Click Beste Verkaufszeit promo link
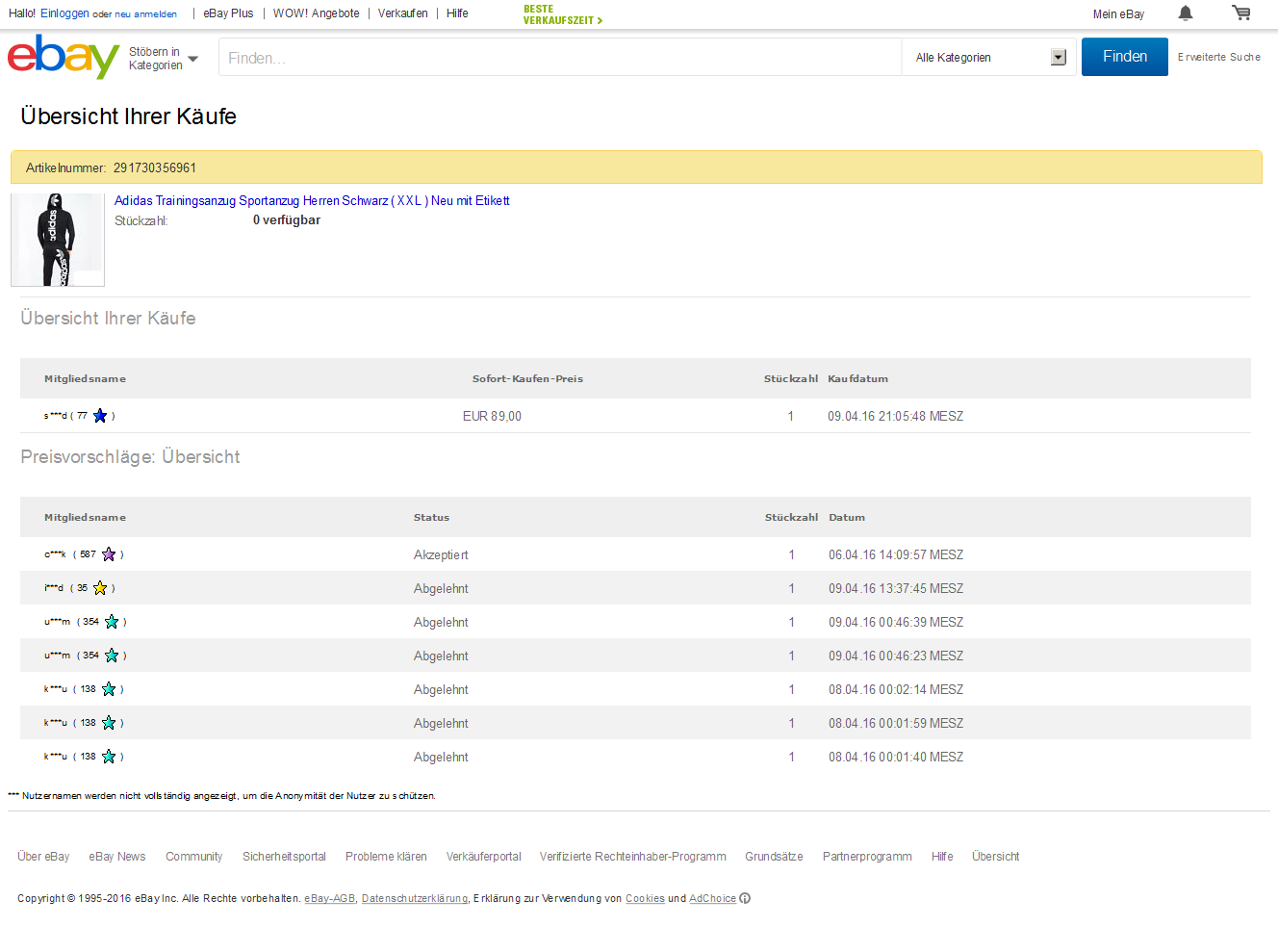Viewport: 1278px width, 952px height. coord(563,14)
